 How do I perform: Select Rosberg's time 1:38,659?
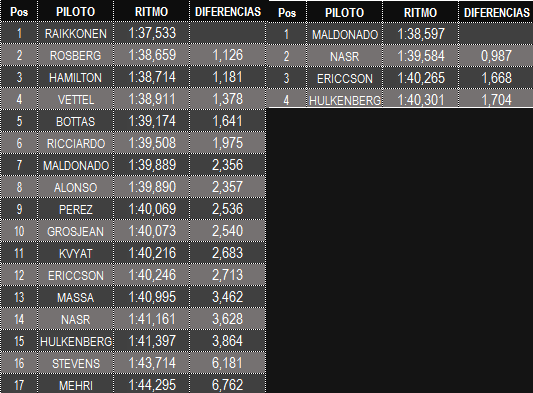coord(152,55)
